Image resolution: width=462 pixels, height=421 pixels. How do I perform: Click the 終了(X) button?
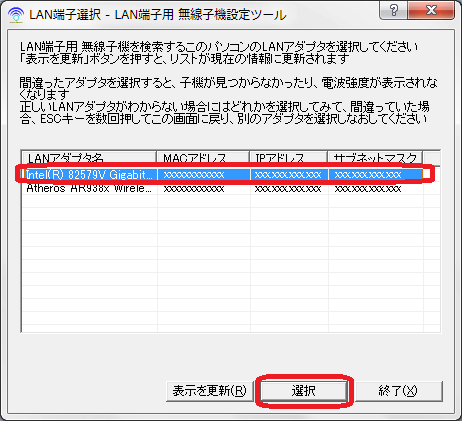[x=399, y=391]
